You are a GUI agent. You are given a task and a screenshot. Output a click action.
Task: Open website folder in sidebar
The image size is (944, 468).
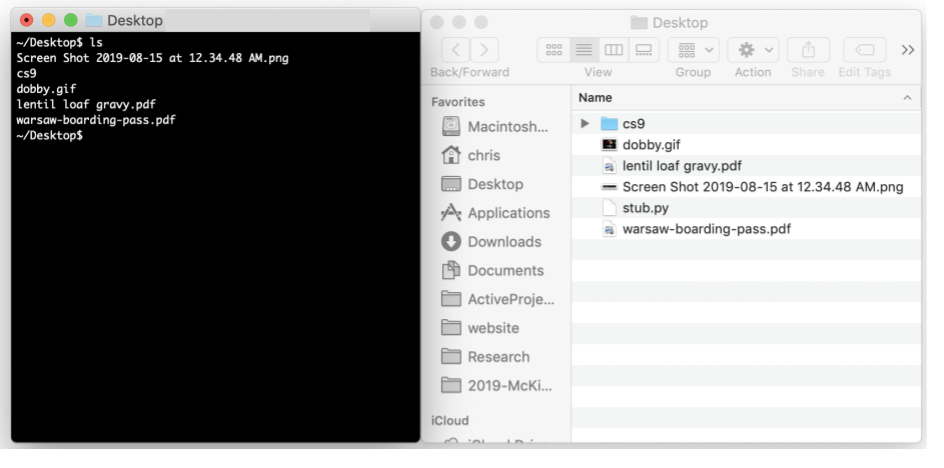(x=480, y=328)
